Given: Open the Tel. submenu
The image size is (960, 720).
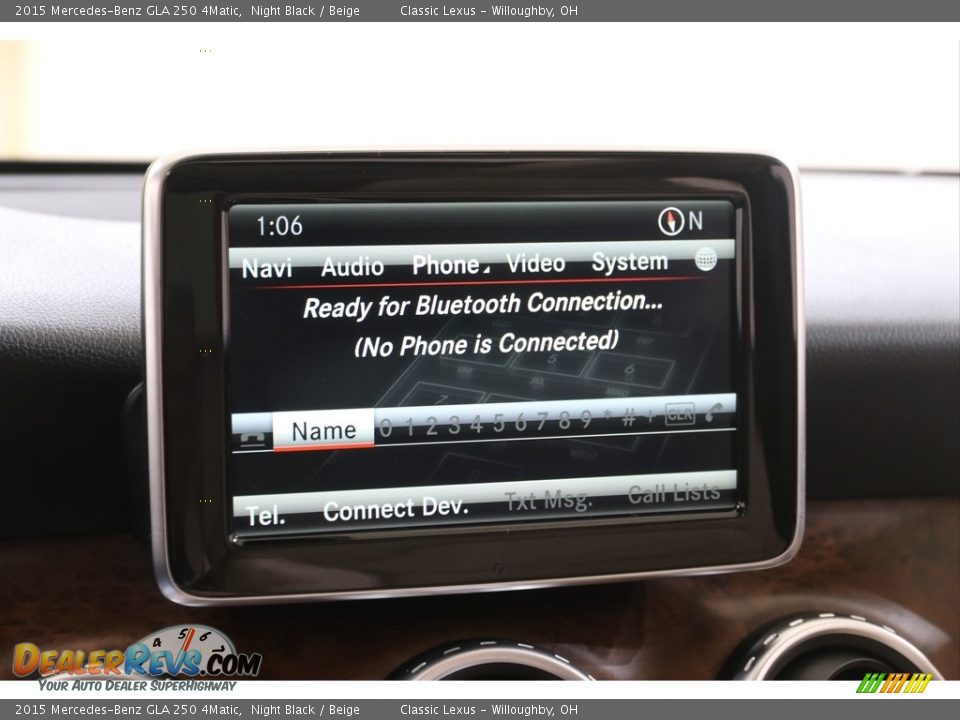Looking at the screenshot, I should [x=266, y=516].
